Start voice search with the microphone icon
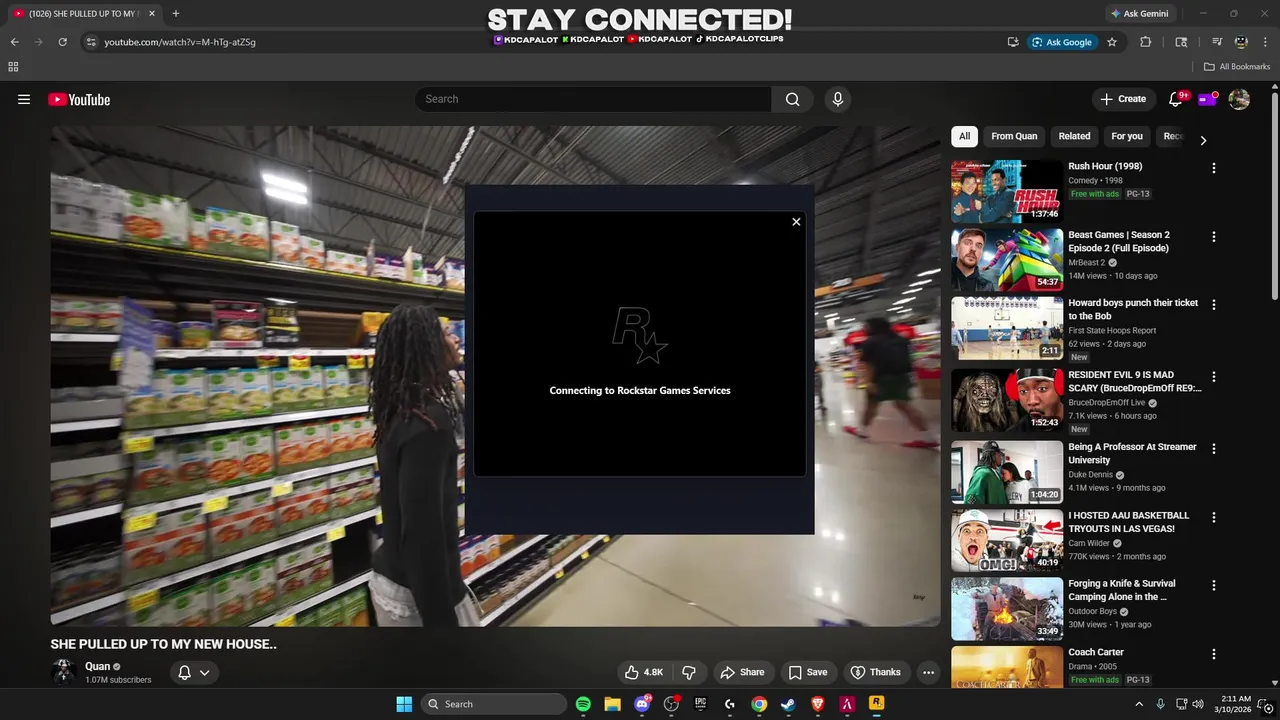 (x=838, y=99)
